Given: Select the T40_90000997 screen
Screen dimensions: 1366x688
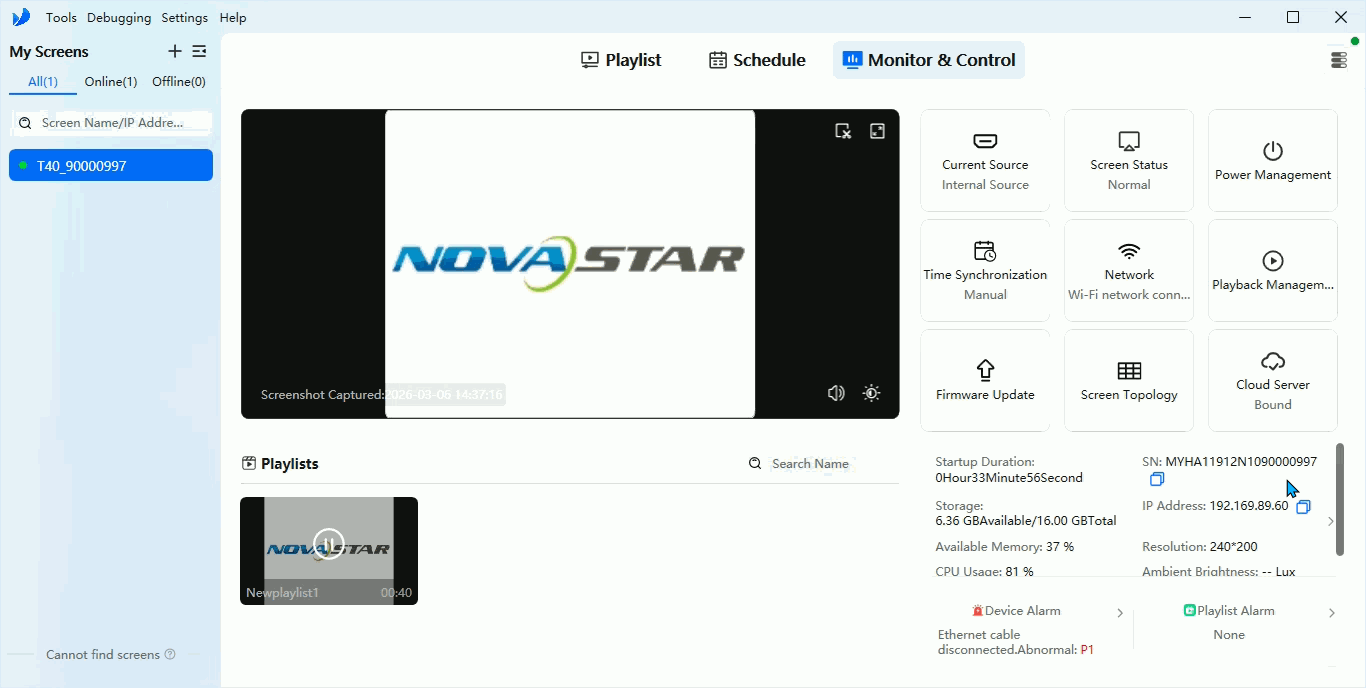Looking at the screenshot, I should [111, 166].
